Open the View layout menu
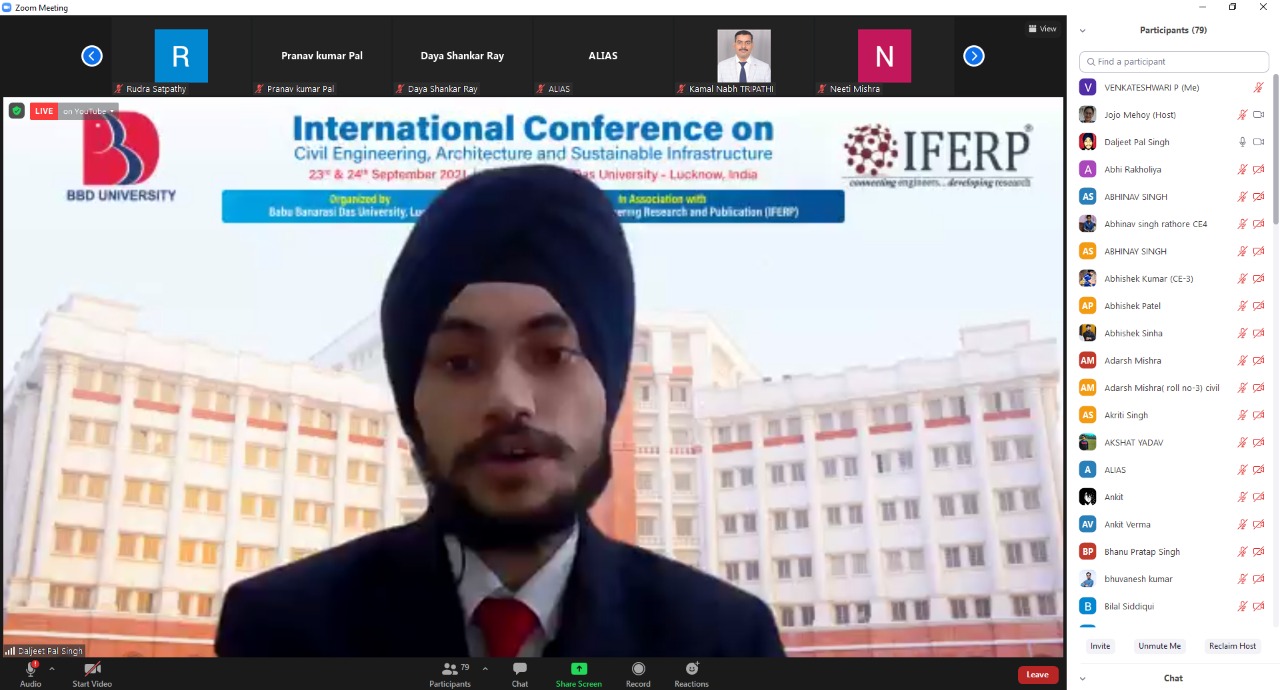 (1042, 29)
